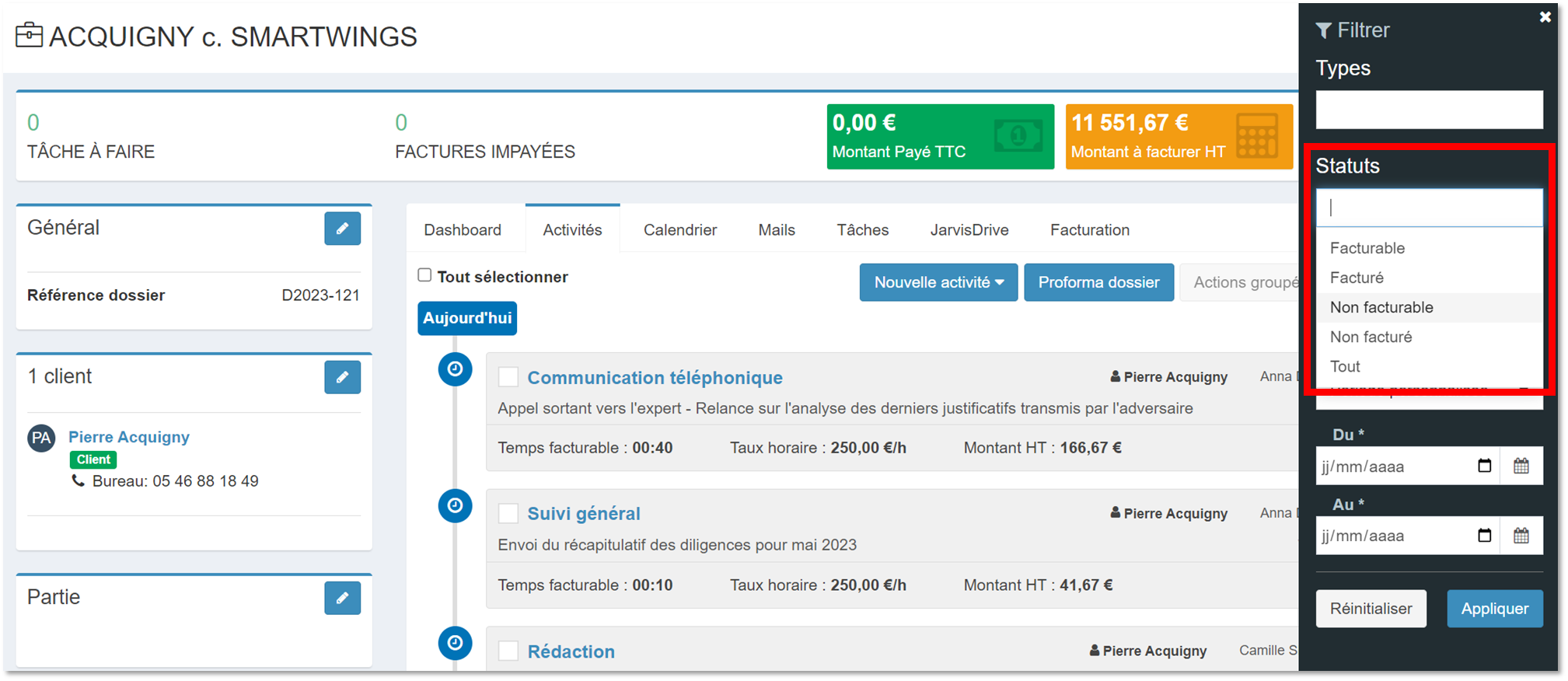The image size is (1568, 681).
Task: Open the Rédaction activity link
Action: tap(571, 651)
